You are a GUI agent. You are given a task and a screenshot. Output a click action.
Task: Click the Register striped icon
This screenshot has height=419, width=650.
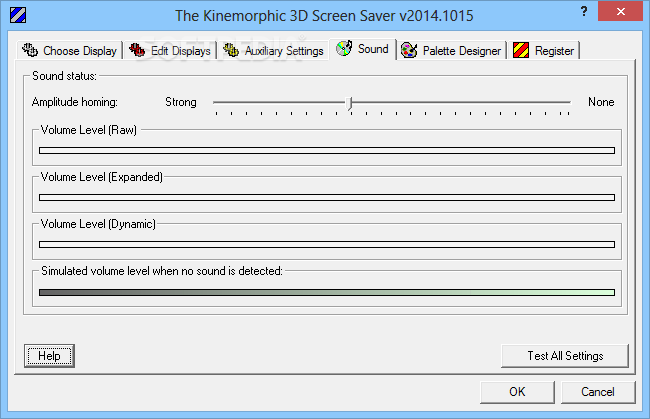pos(521,50)
